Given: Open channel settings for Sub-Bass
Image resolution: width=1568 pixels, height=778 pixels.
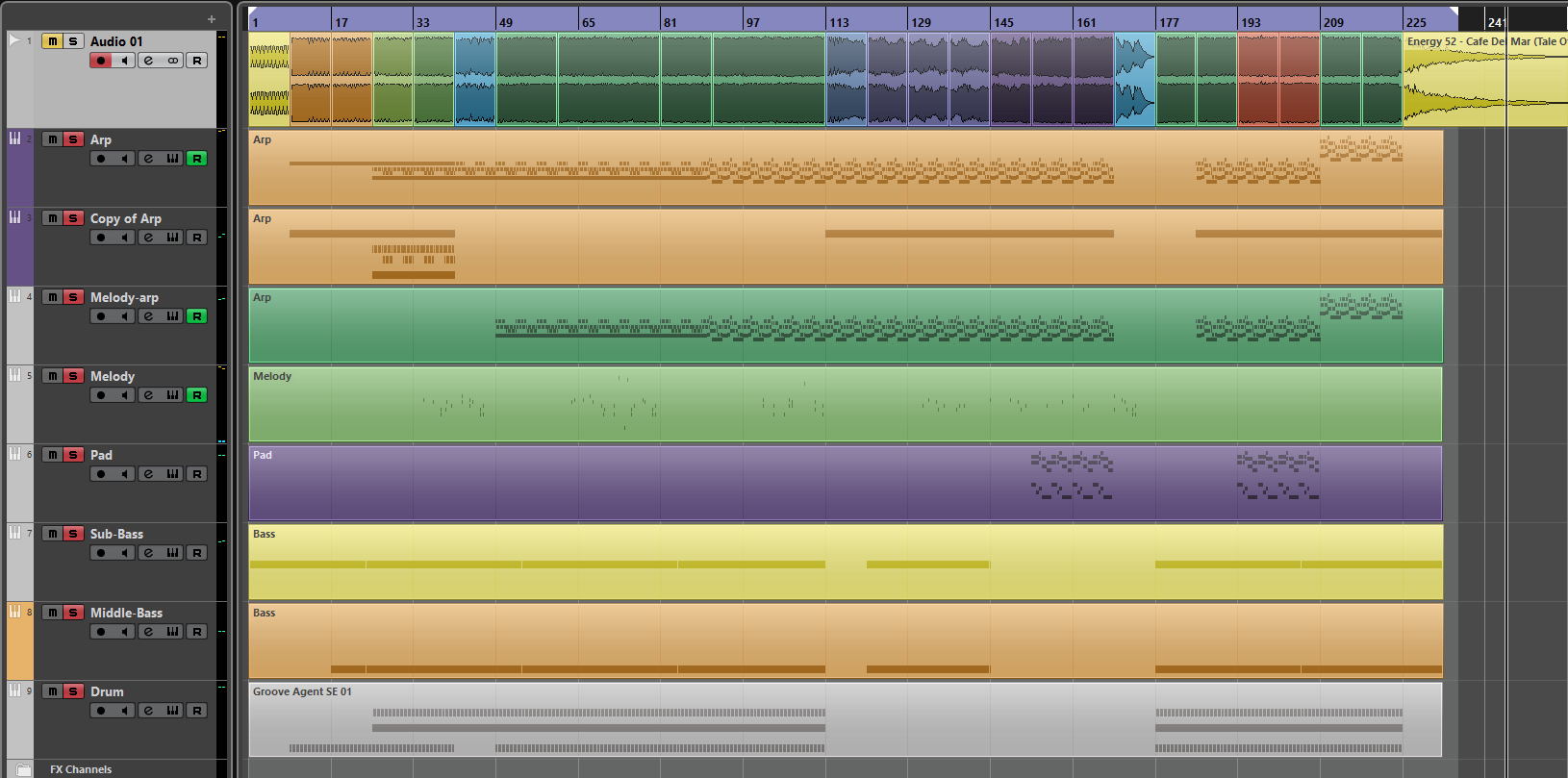Looking at the screenshot, I should coord(148,553).
